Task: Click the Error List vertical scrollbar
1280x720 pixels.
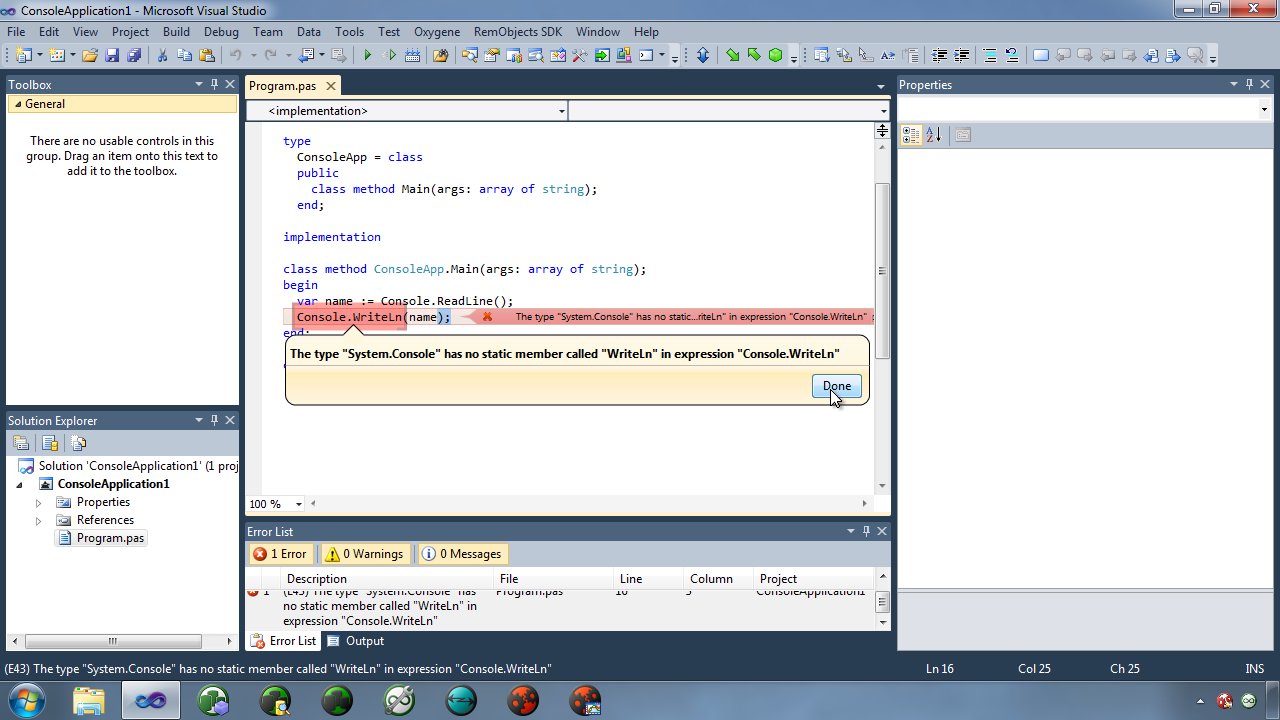Action: coord(882,601)
